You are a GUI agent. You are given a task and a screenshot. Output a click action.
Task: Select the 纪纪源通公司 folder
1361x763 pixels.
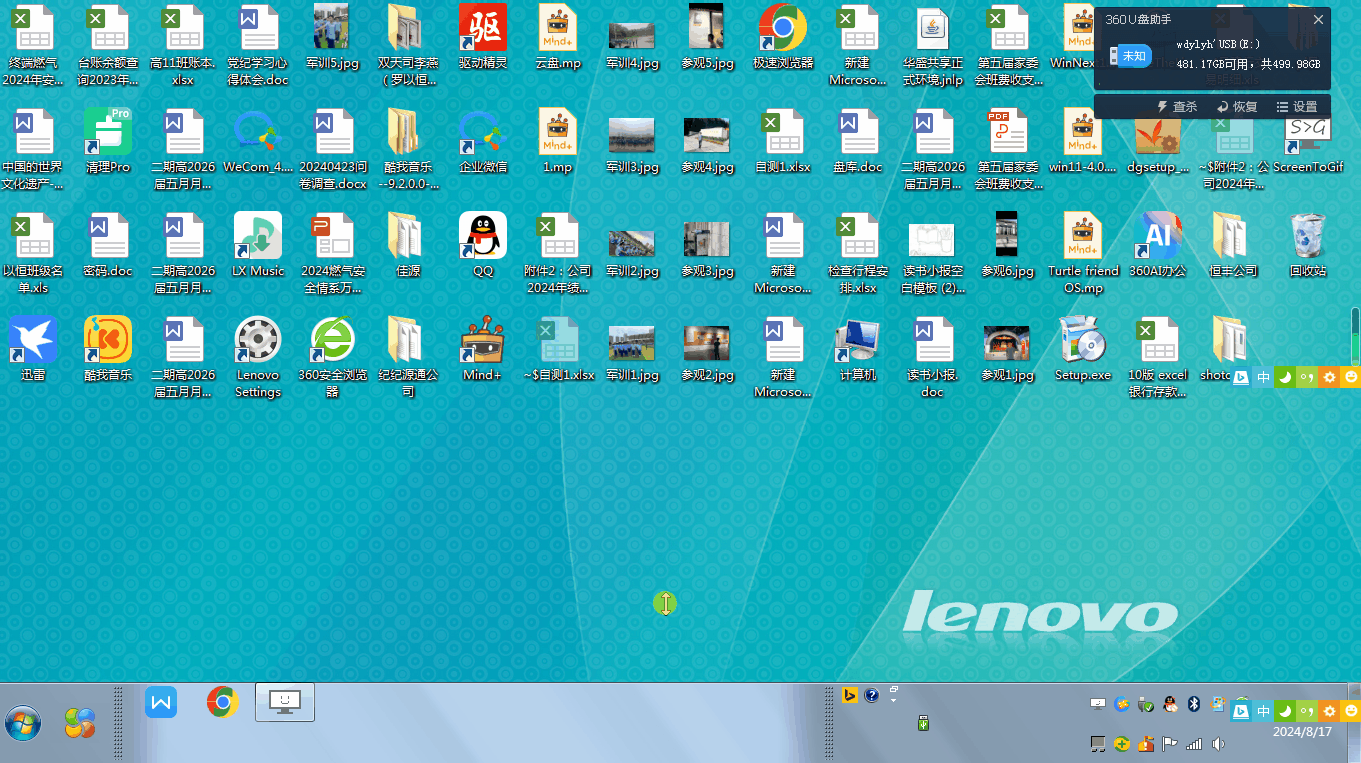pyautogui.click(x=408, y=358)
